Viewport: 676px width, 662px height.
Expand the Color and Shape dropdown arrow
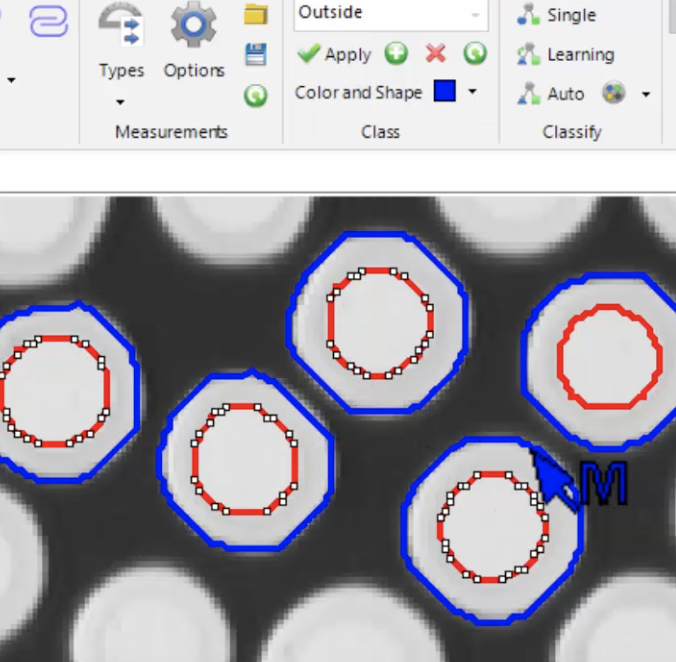tap(473, 91)
